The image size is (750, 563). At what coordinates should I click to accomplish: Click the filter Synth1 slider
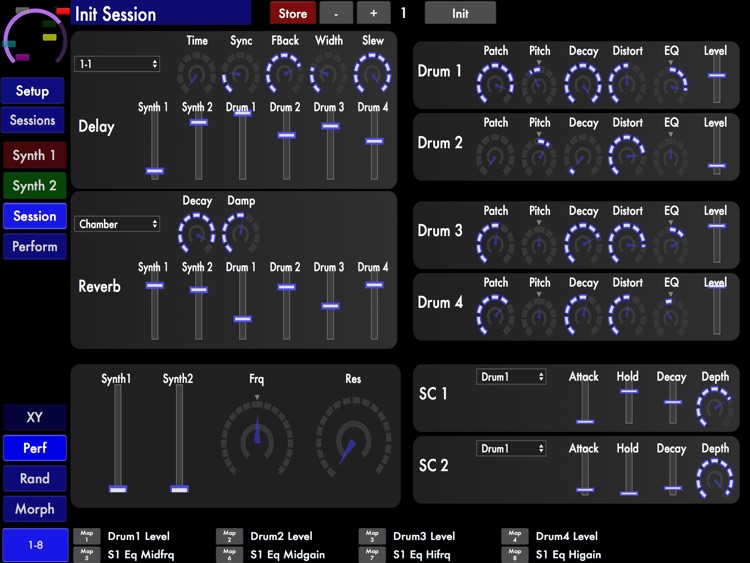point(118,438)
